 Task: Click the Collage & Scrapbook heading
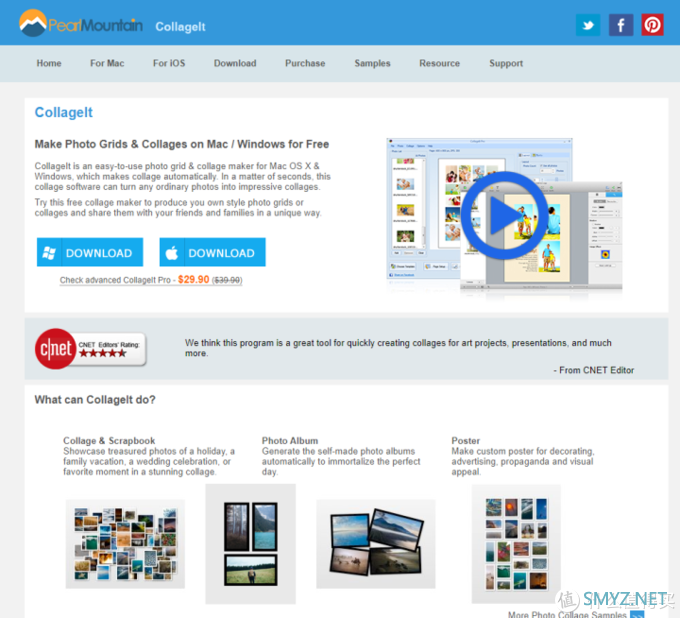pyautogui.click(x=109, y=441)
